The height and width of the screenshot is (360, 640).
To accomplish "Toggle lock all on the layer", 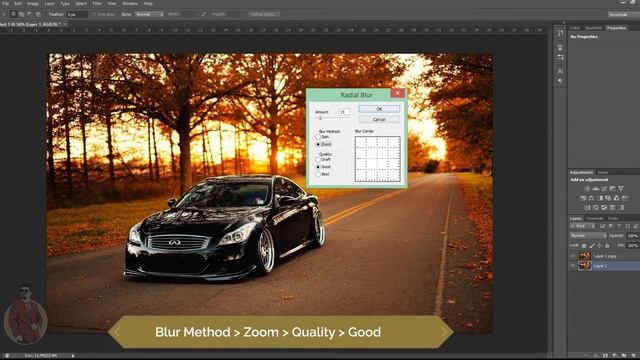I will tap(607, 246).
